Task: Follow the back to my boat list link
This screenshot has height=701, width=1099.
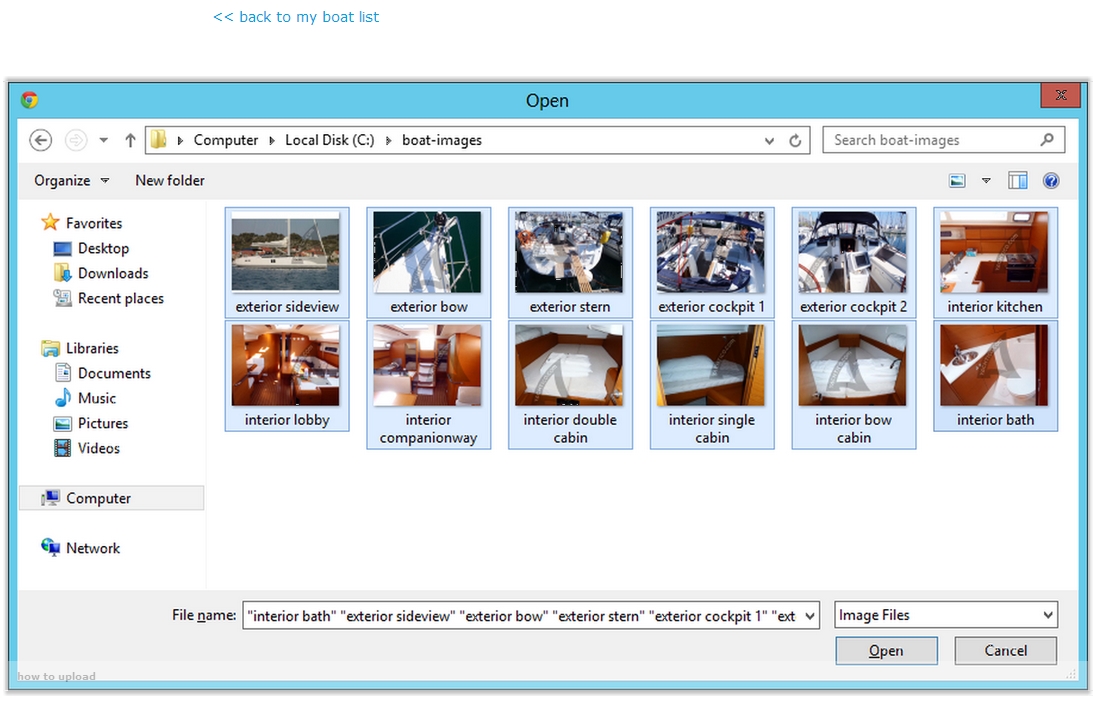Action: pyautogui.click(x=296, y=17)
